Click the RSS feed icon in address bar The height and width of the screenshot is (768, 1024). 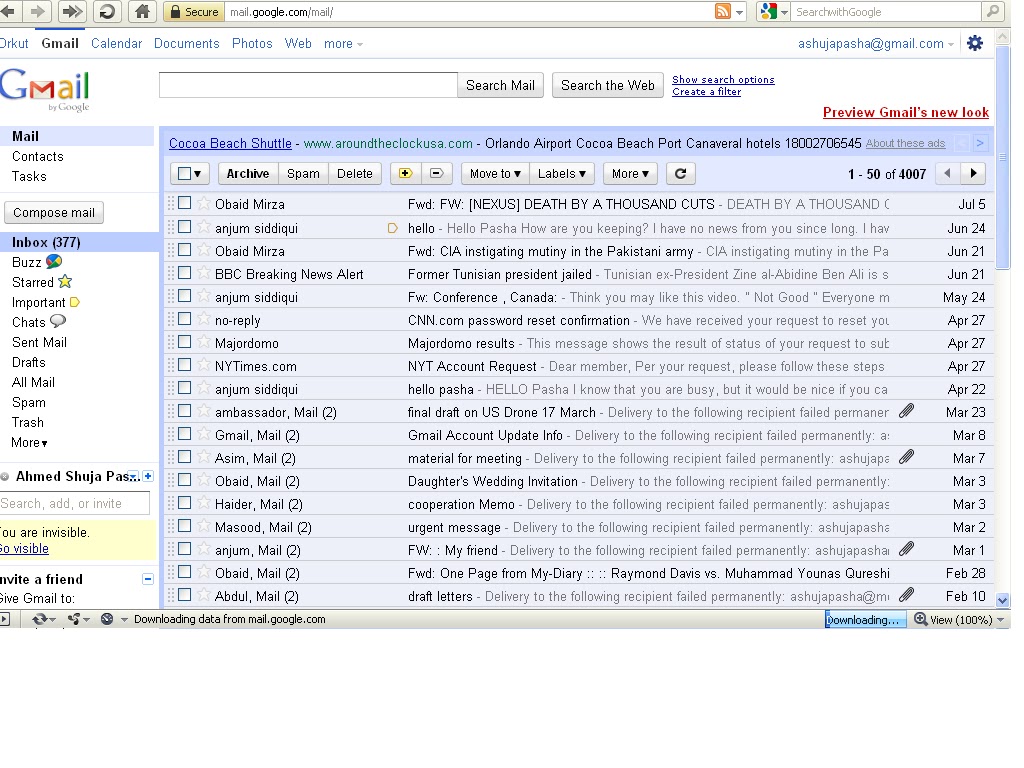(723, 11)
